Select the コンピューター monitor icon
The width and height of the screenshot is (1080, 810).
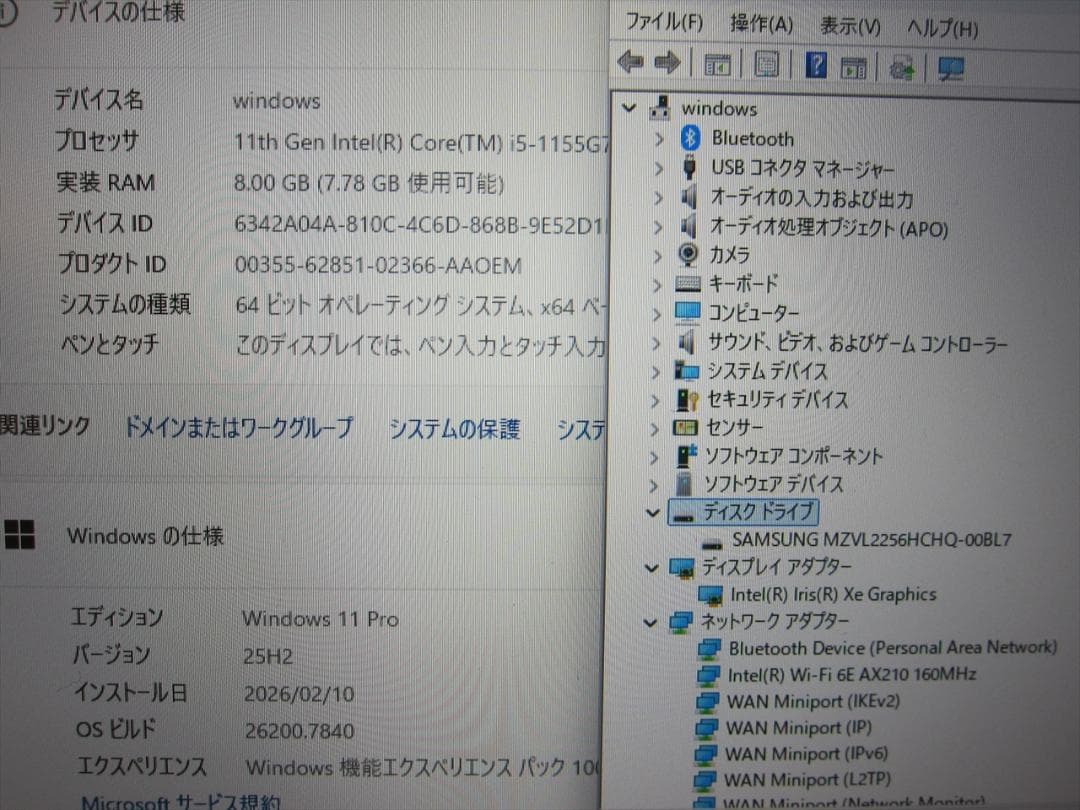(687, 312)
